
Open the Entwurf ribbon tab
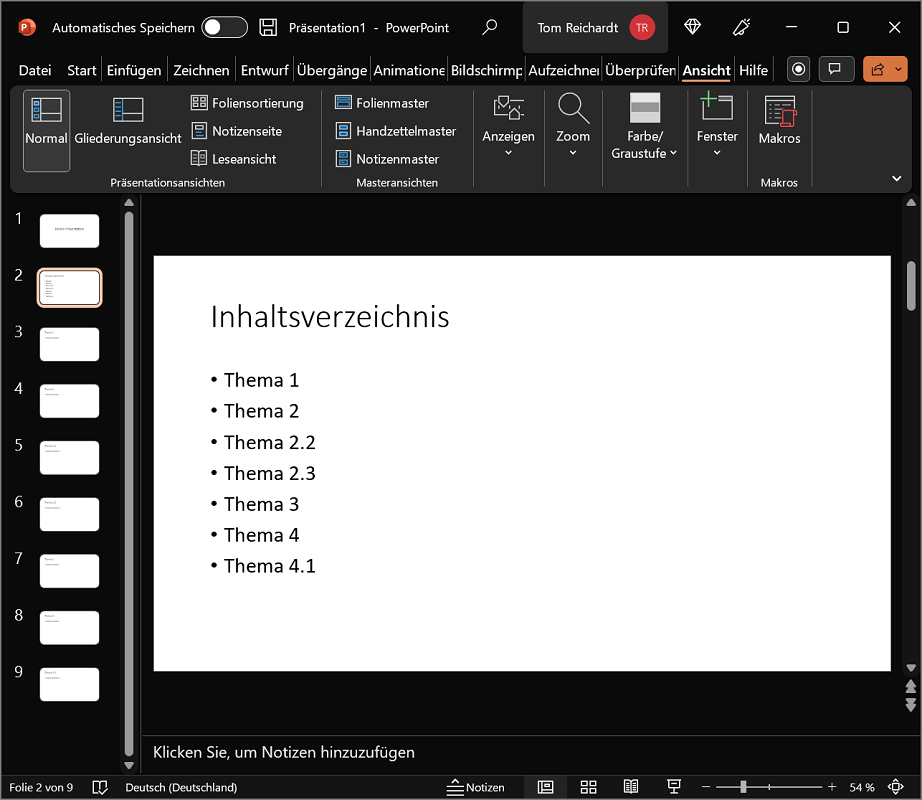[x=265, y=71]
